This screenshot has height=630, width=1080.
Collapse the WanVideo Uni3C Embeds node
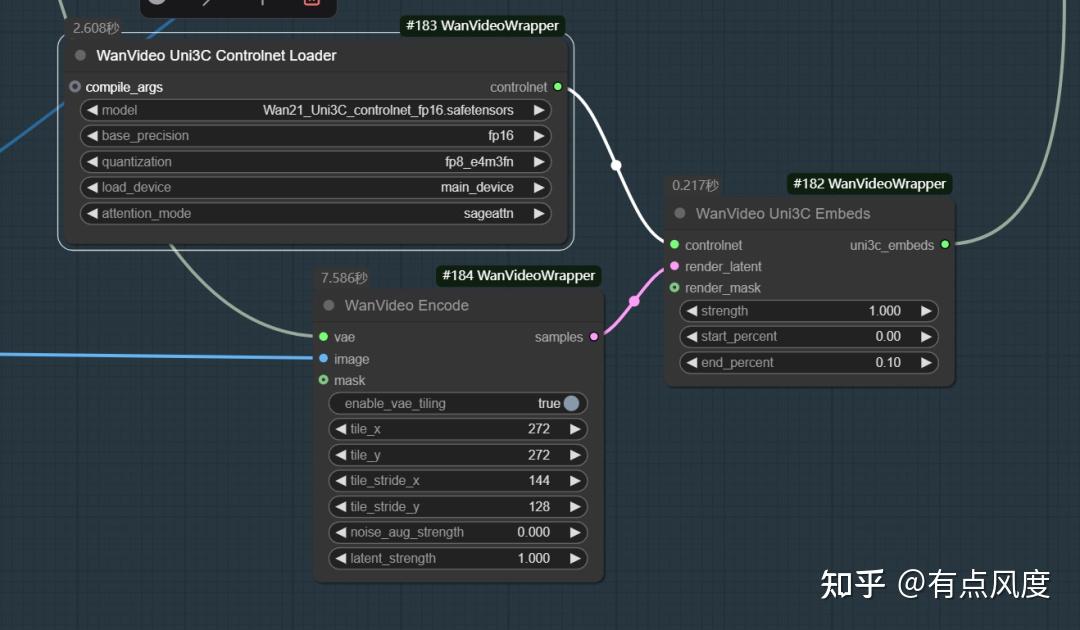pyautogui.click(x=679, y=213)
